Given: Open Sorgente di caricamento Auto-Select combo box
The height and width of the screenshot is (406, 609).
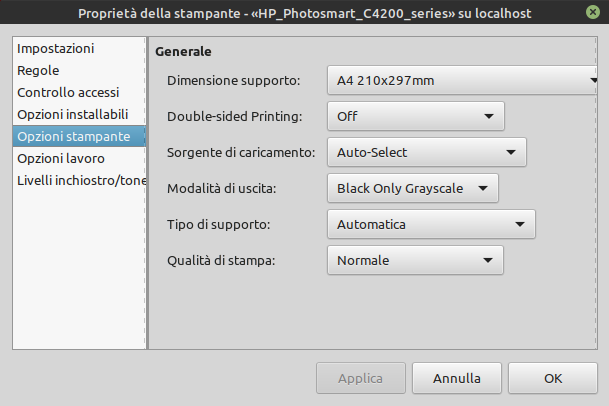Looking at the screenshot, I should pyautogui.click(x=426, y=152).
